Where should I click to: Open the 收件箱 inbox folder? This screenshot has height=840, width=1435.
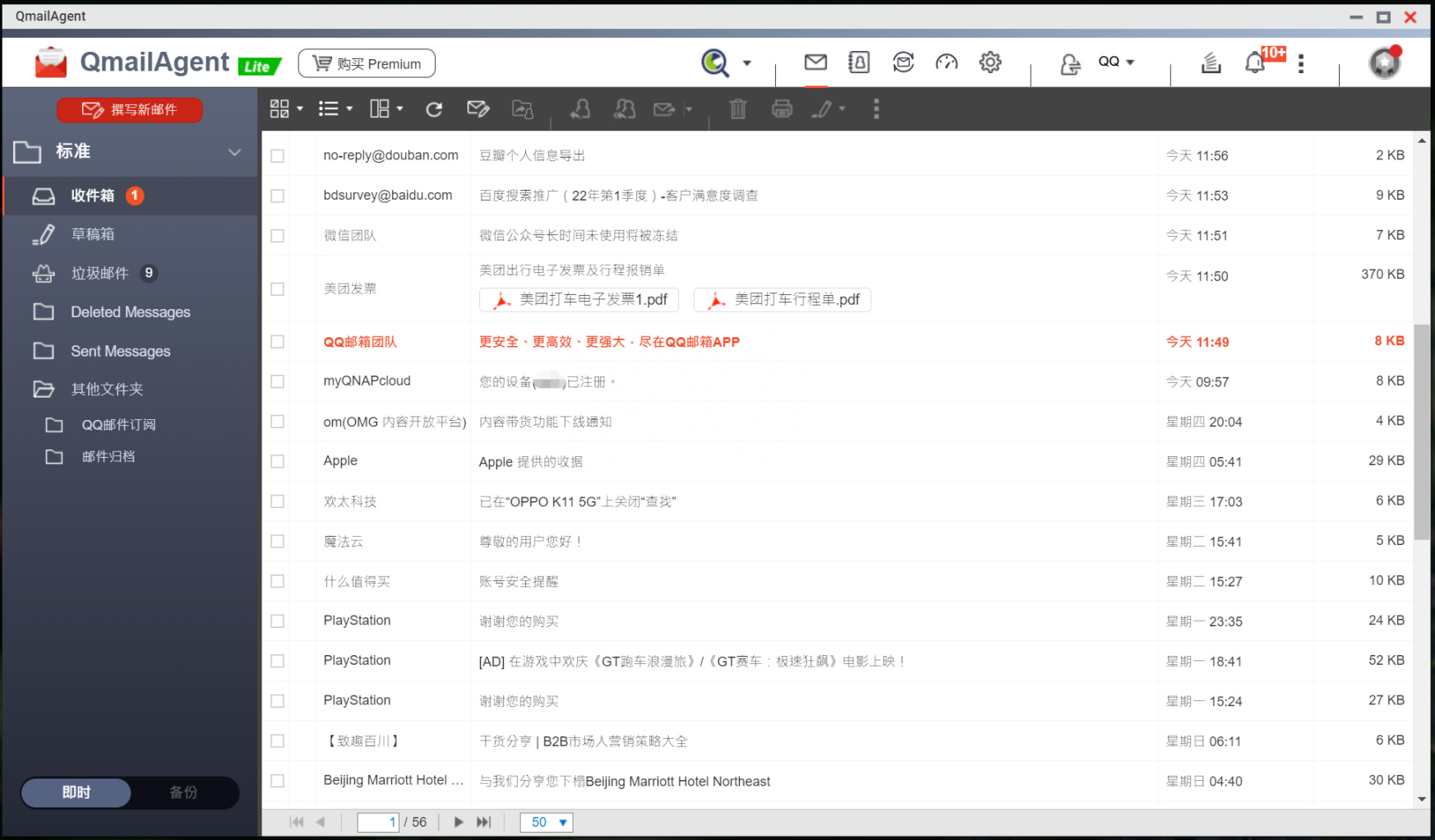[x=132, y=196]
